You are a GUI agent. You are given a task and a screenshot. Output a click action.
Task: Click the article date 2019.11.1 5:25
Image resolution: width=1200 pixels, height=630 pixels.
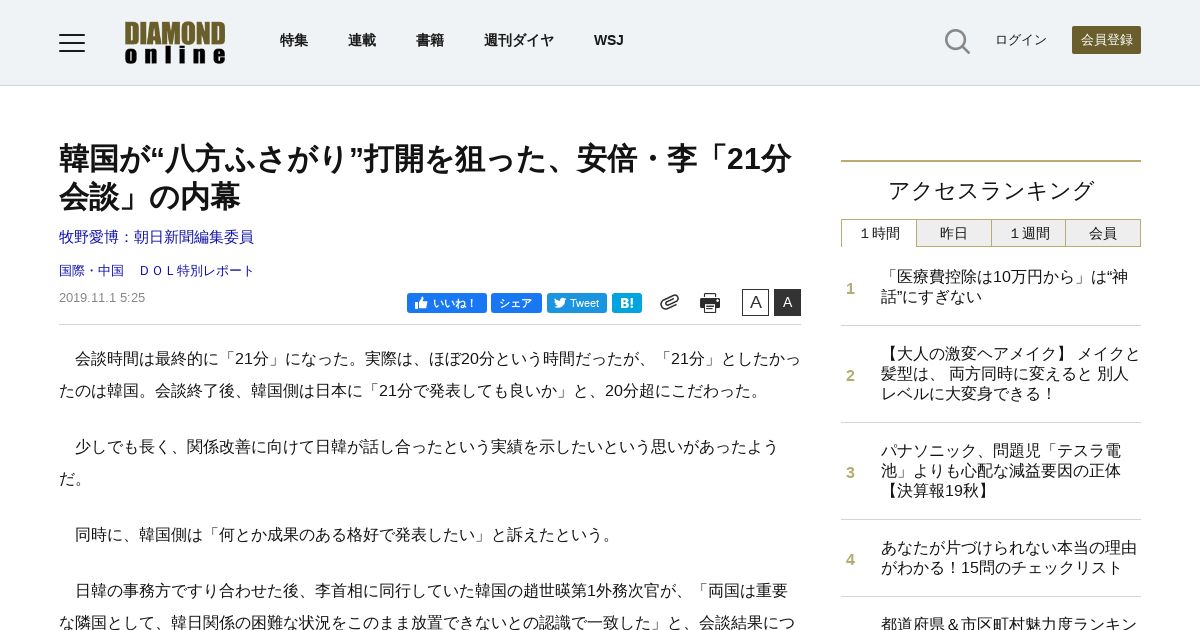(102, 298)
